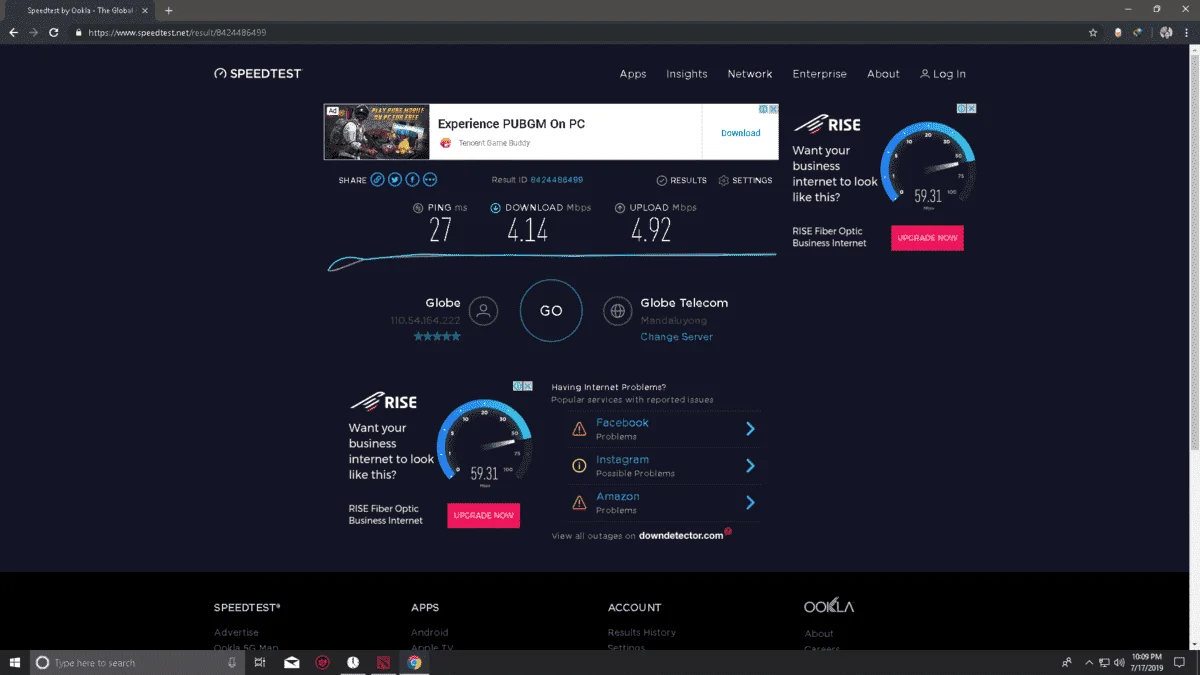Click the Chrome profile avatar
1200x675 pixels.
pos(1166,32)
